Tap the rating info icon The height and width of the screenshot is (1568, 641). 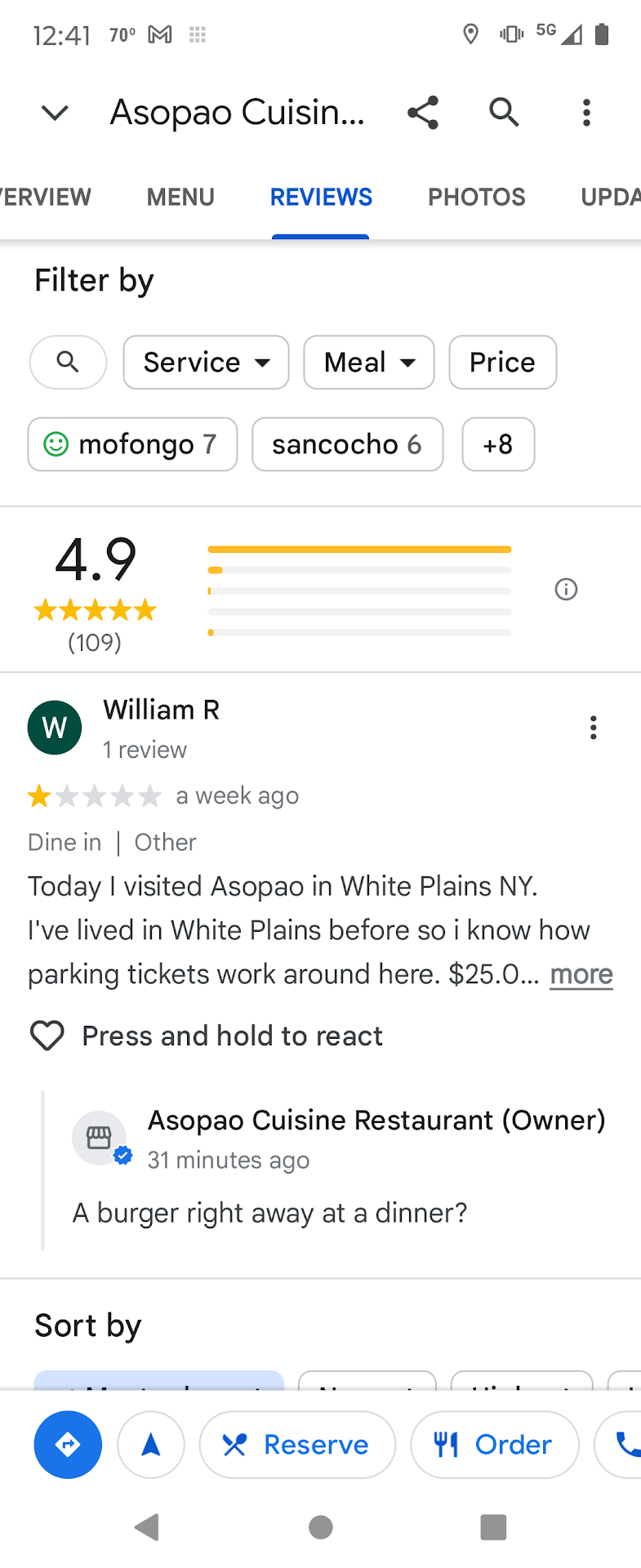point(566,590)
